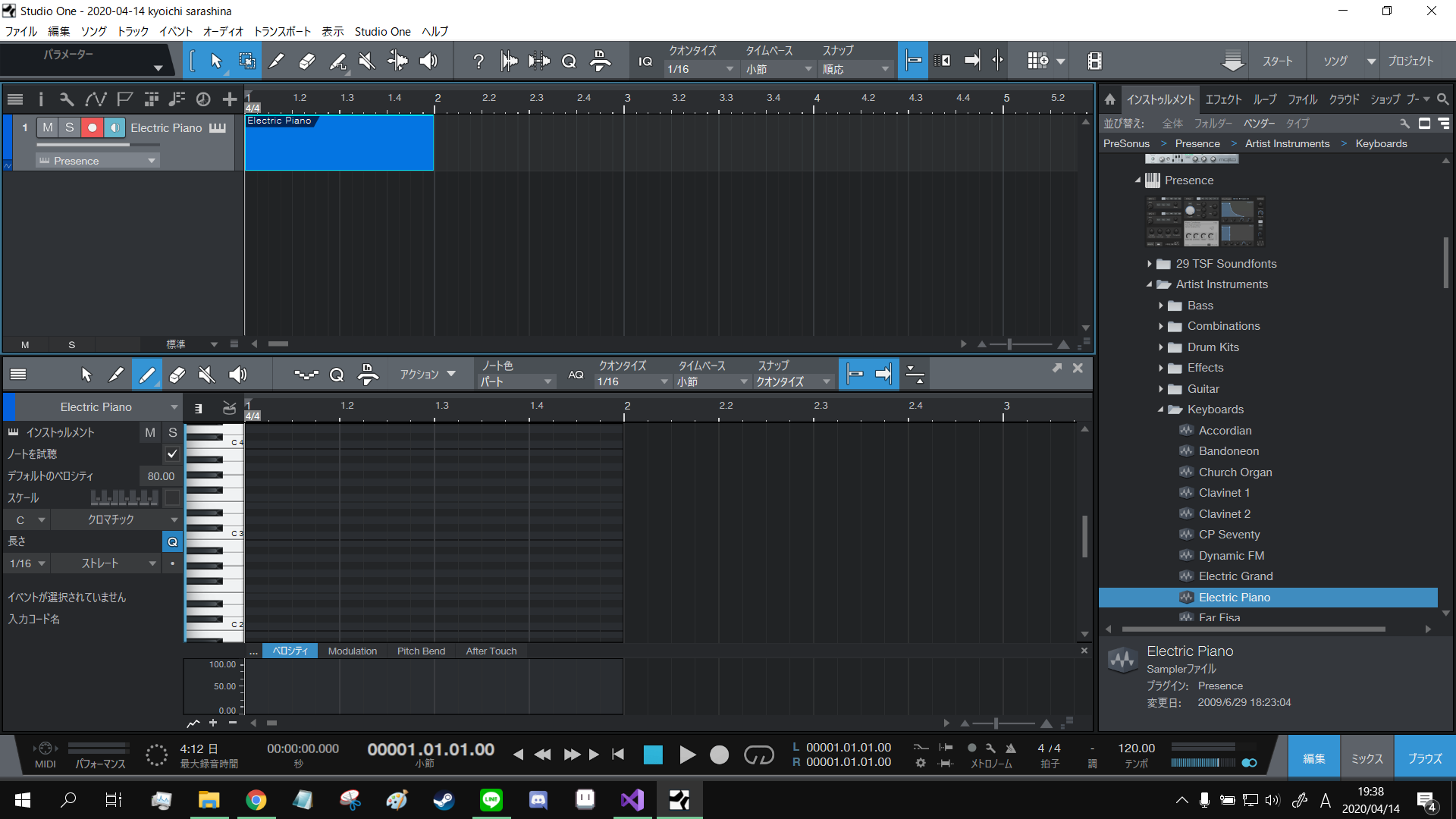
Task: Adjust the arrangement horizontal zoom slider
Action: [x=1022, y=344]
